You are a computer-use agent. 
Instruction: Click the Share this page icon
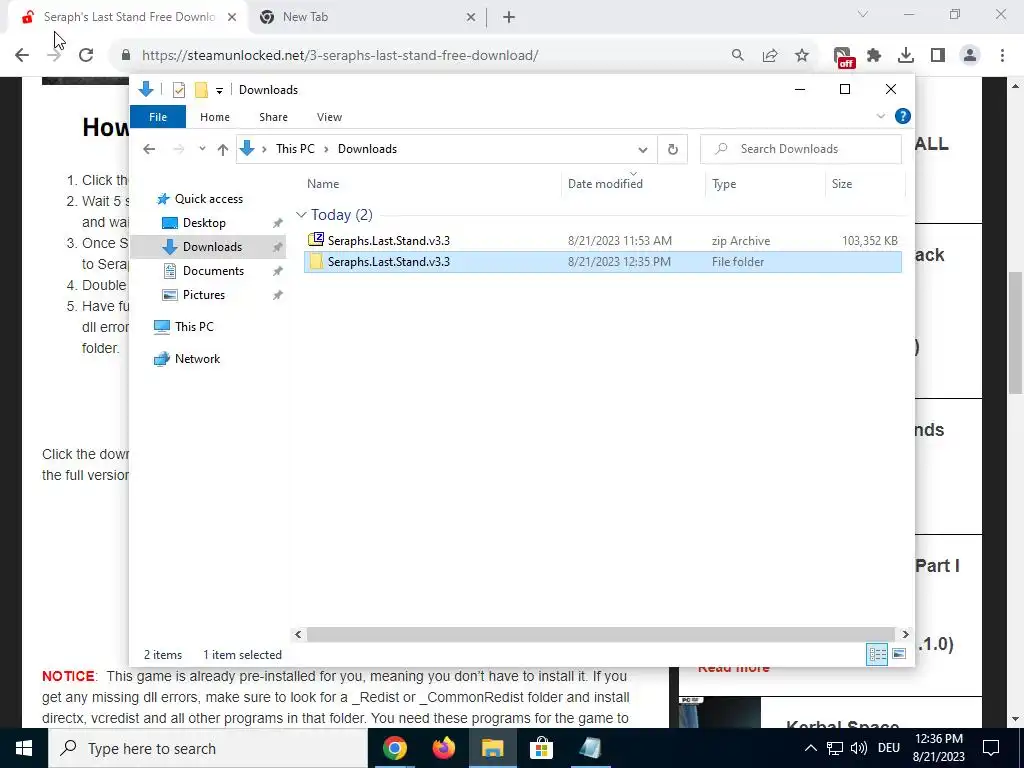point(770,56)
